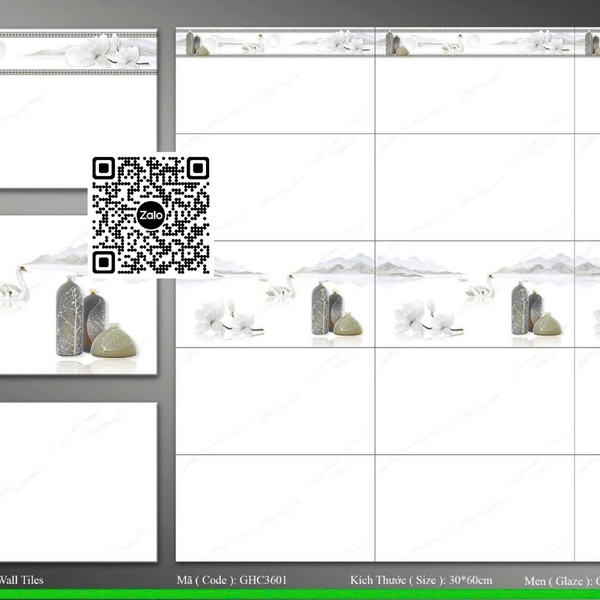
Task: Click the "Kích Thước ( Size ): 30*60cm" text
Action: (421, 580)
